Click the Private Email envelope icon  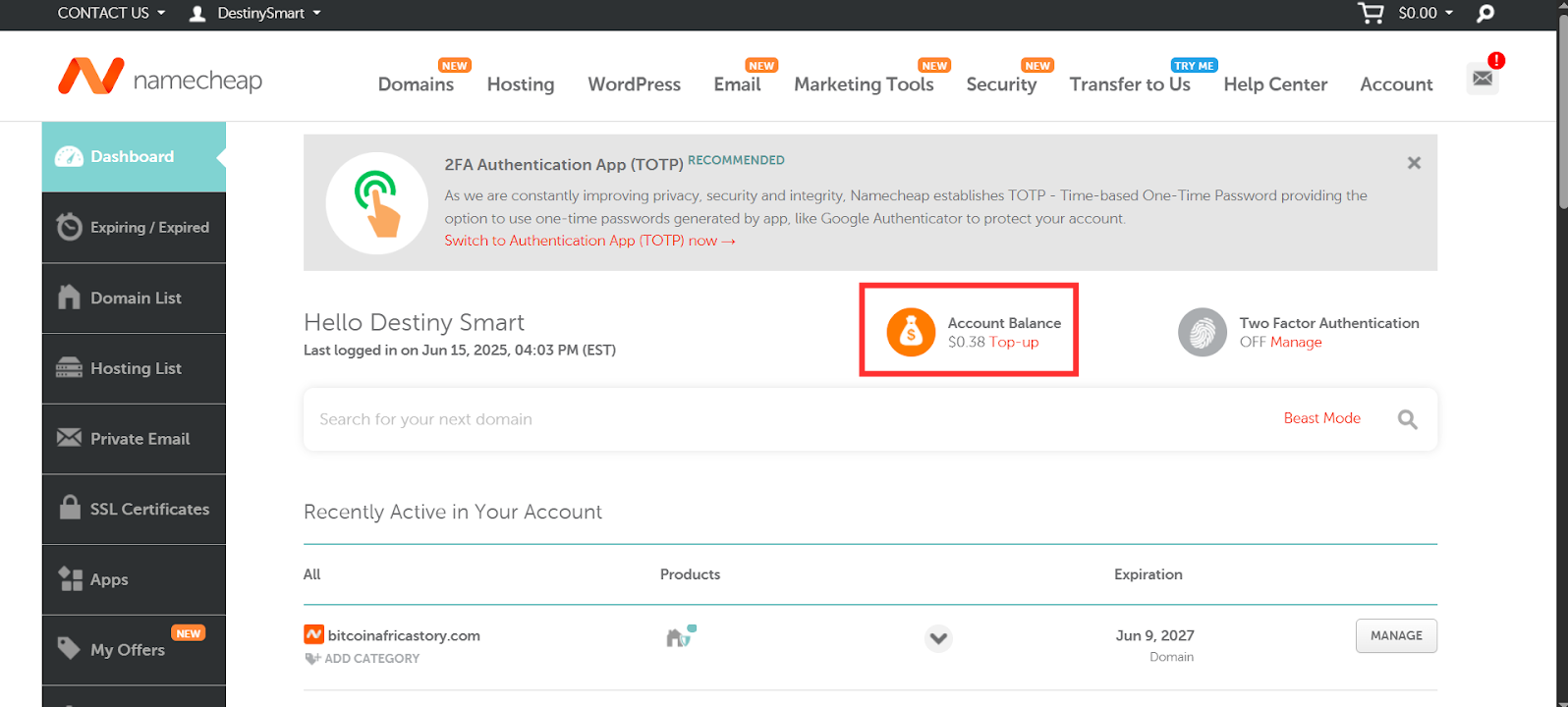69,438
